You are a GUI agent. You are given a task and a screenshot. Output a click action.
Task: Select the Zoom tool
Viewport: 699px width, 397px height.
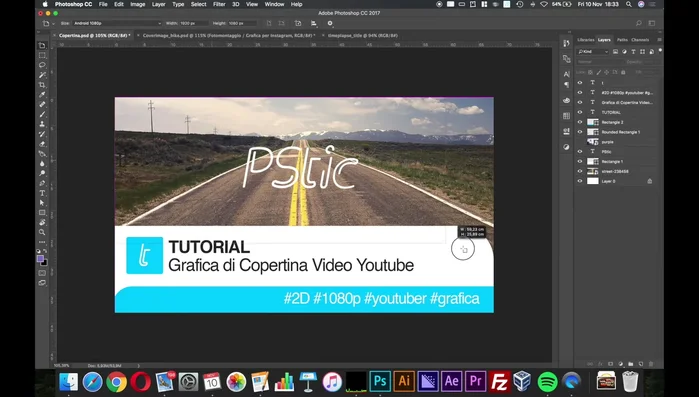(x=42, y=232)
